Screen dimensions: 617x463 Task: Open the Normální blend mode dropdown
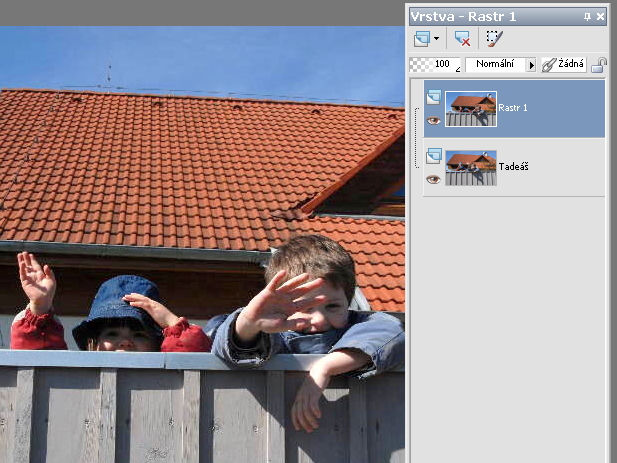pos(495,64)
